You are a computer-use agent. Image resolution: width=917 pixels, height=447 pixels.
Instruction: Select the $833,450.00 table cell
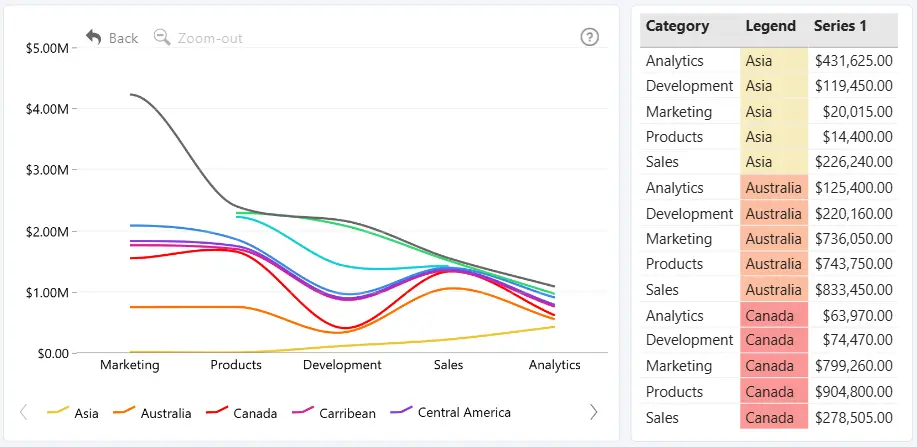point(854,290)
